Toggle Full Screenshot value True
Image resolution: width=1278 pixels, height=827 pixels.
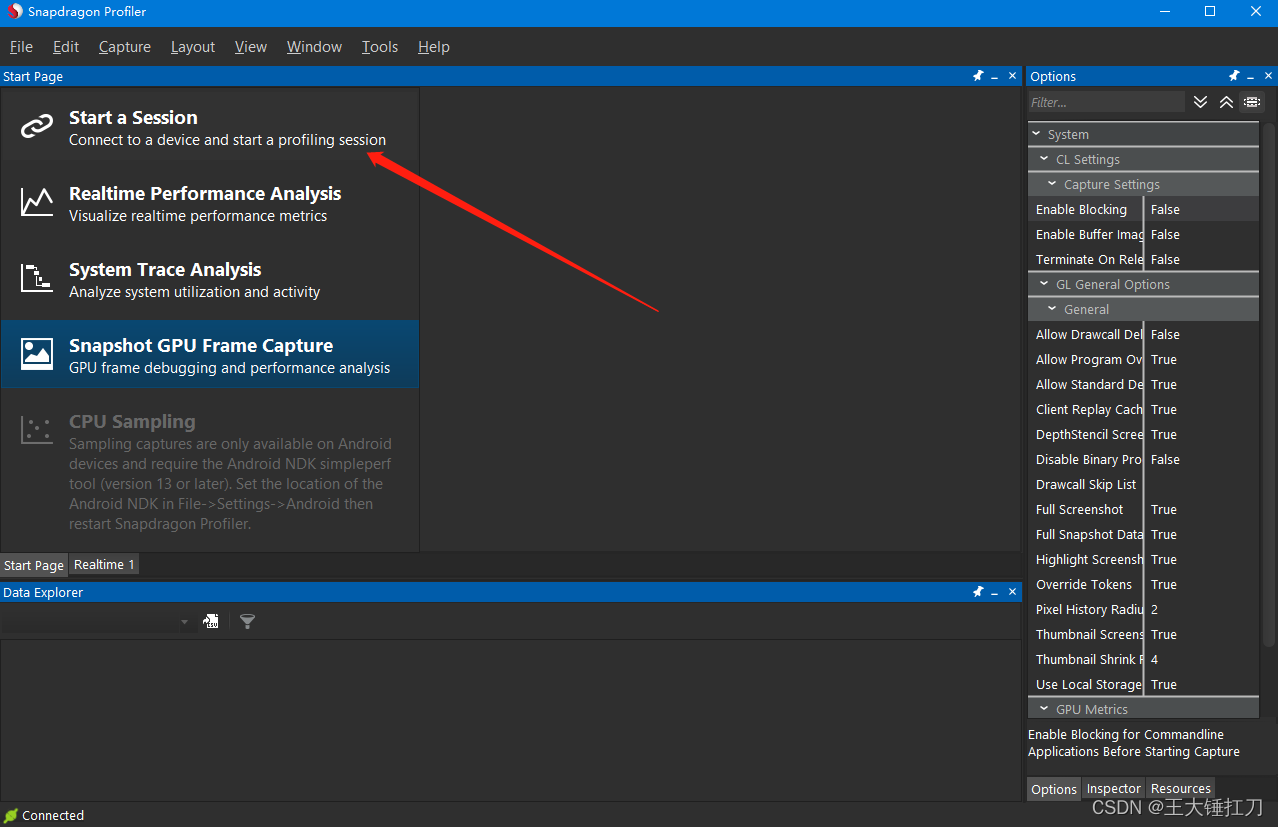click(1202, 509)
